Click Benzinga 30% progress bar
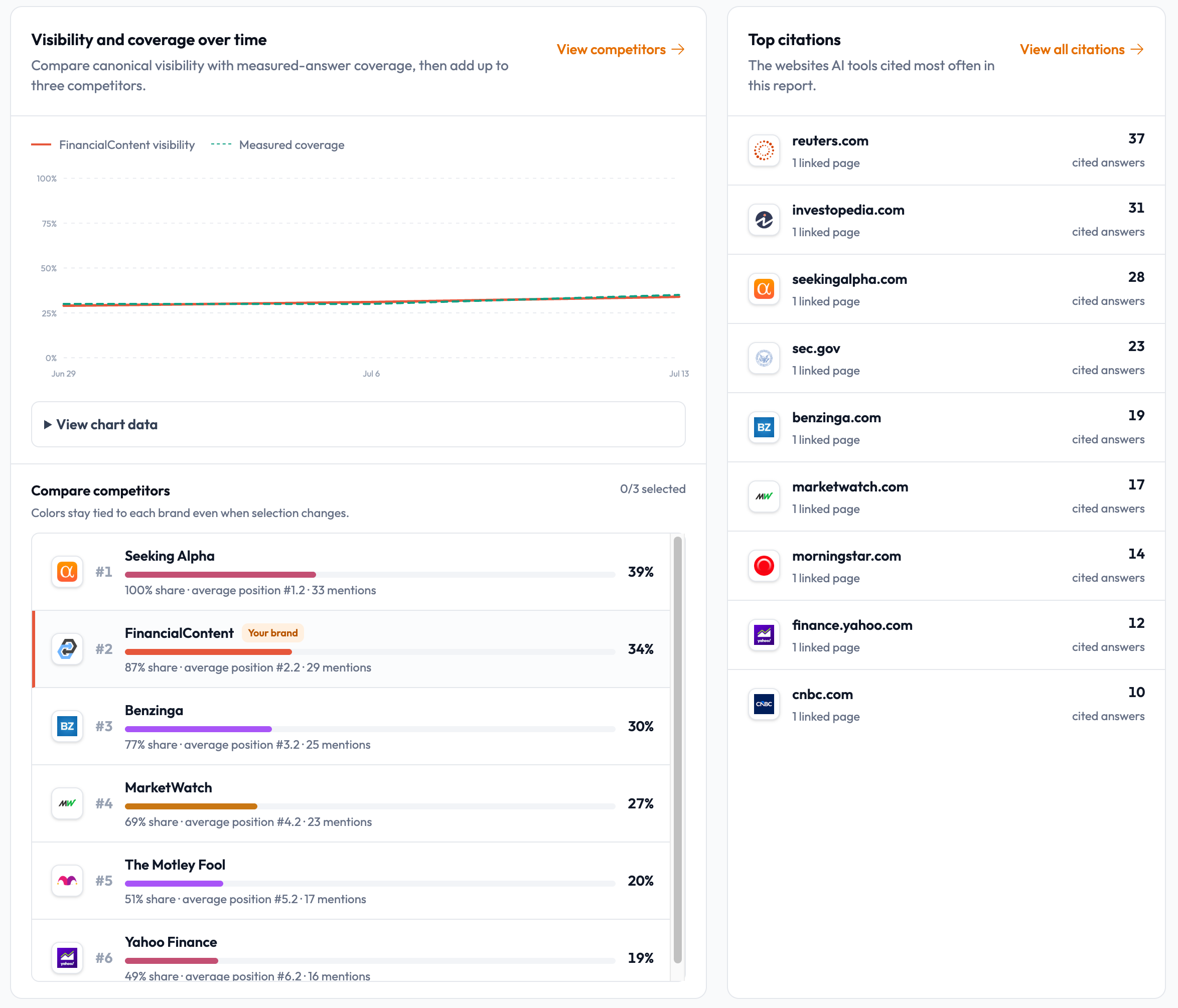 tap(370, 729)
